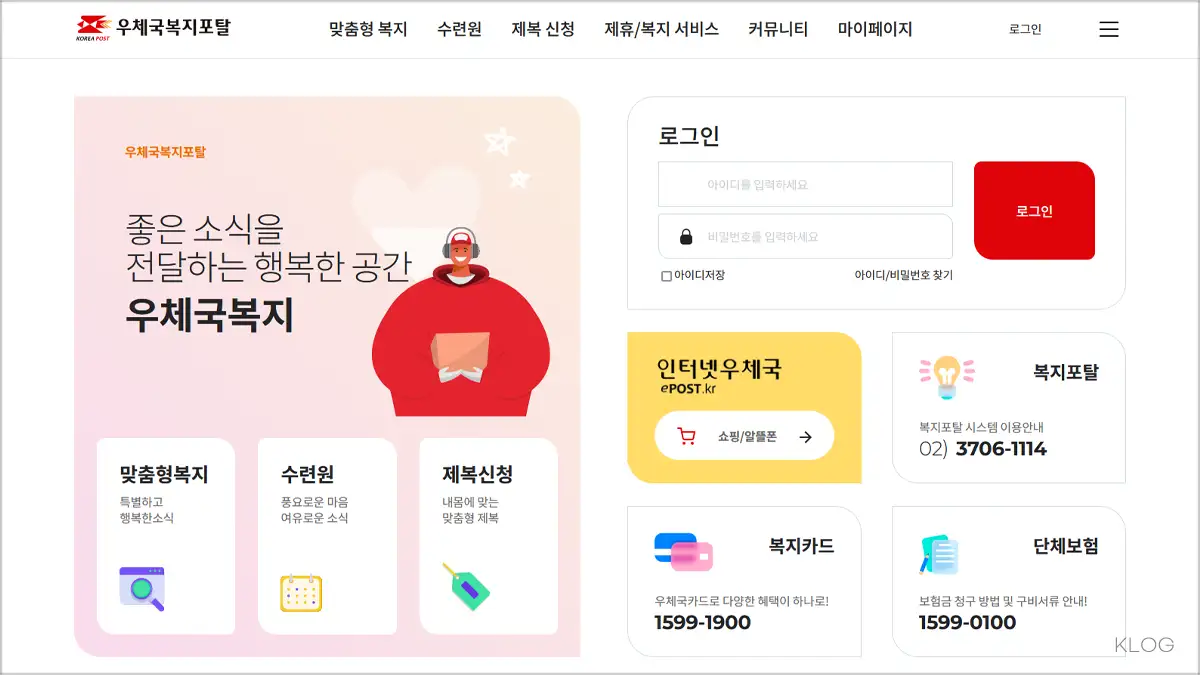Expand the 맞춤형 복지 menu
Viewport: 1200px width, 675px height.
(368, 29)
